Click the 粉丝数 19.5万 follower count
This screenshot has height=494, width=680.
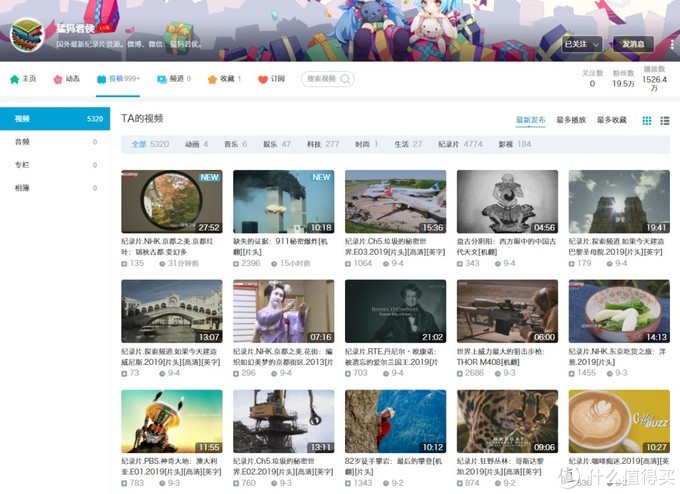pos(623,79)
